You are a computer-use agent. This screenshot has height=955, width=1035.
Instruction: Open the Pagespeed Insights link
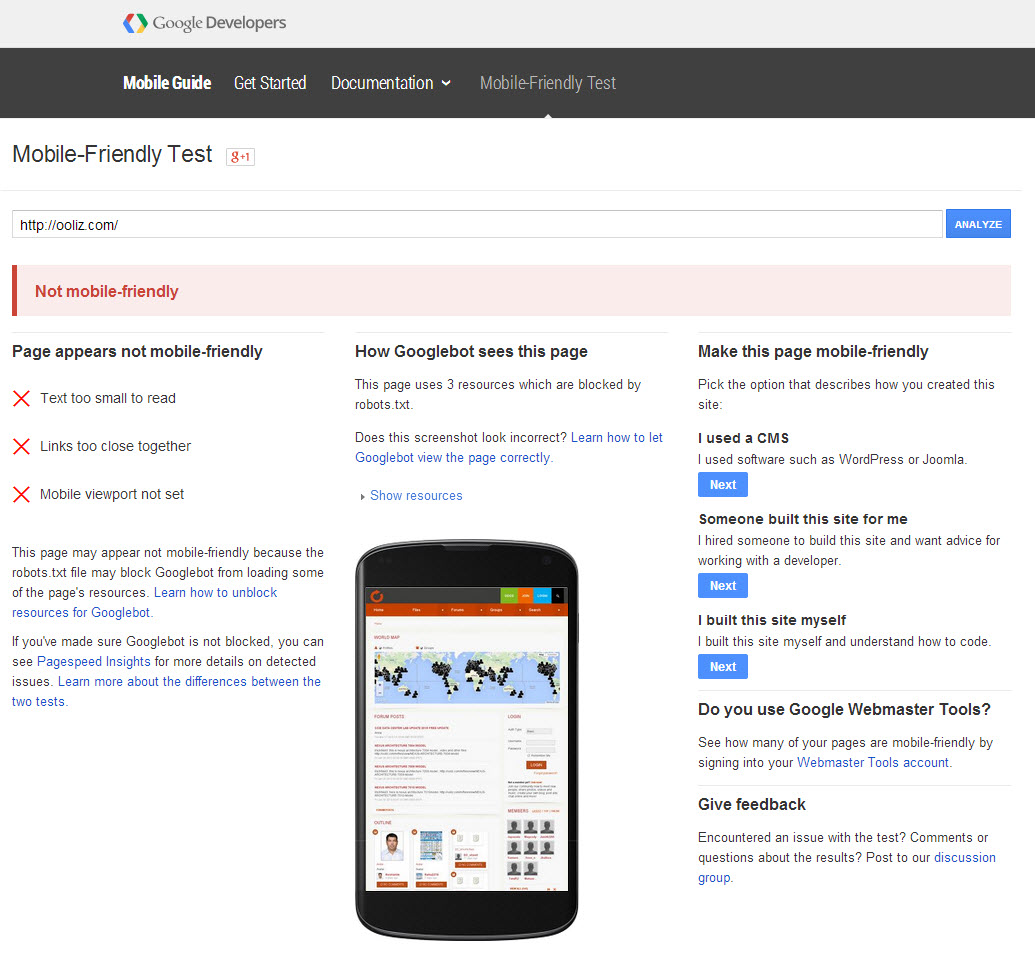[x=94, y=662]
